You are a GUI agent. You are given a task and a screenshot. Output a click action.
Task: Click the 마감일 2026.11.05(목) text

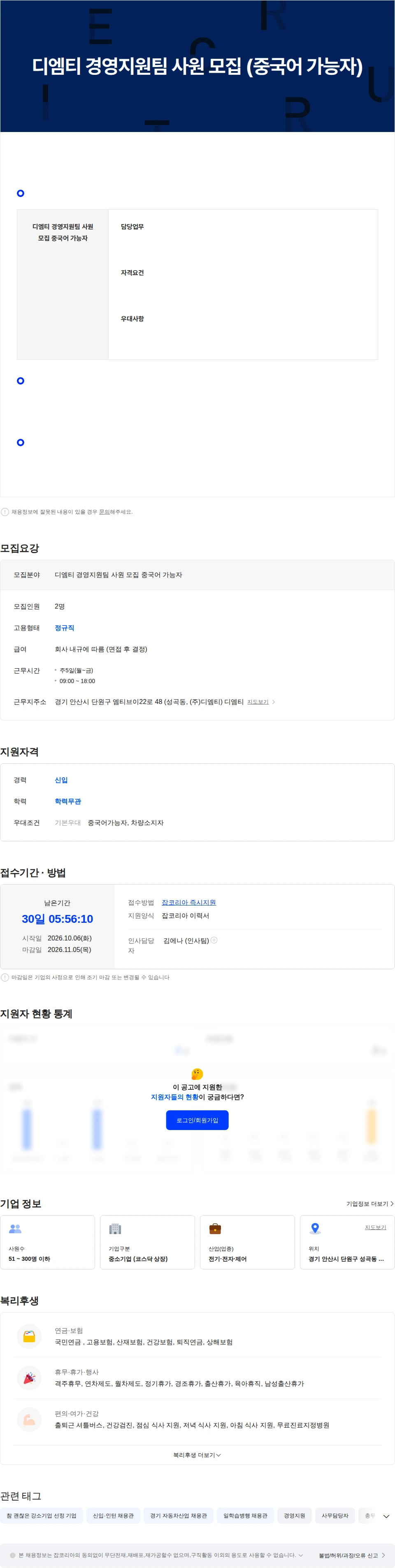[57, 950]
